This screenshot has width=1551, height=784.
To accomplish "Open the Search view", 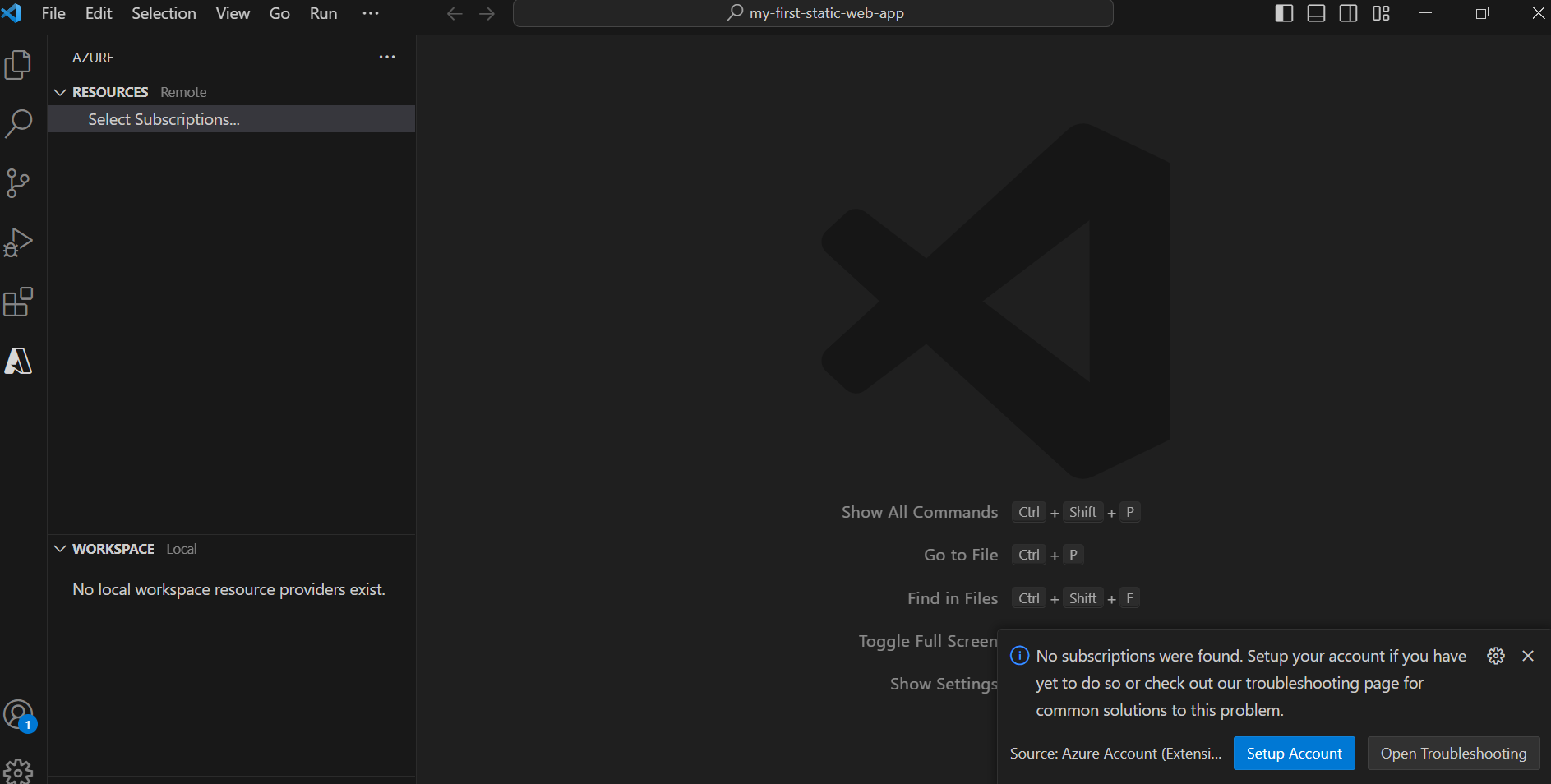I will tap(18, 123).
